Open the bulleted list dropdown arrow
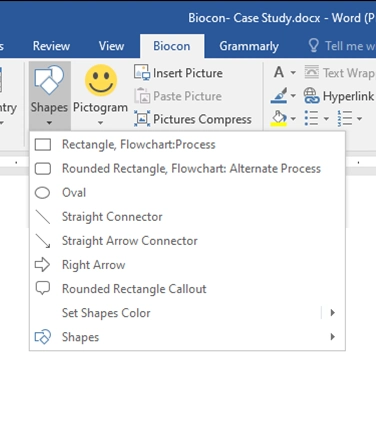This screenshot has height=440, width=376. click(x=326, y=119)
